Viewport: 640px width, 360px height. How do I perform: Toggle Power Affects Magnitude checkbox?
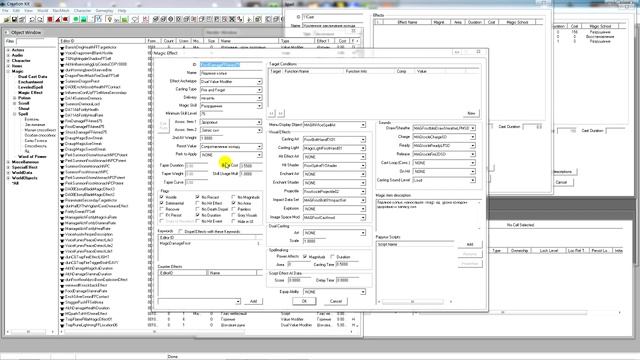[305, 257]
